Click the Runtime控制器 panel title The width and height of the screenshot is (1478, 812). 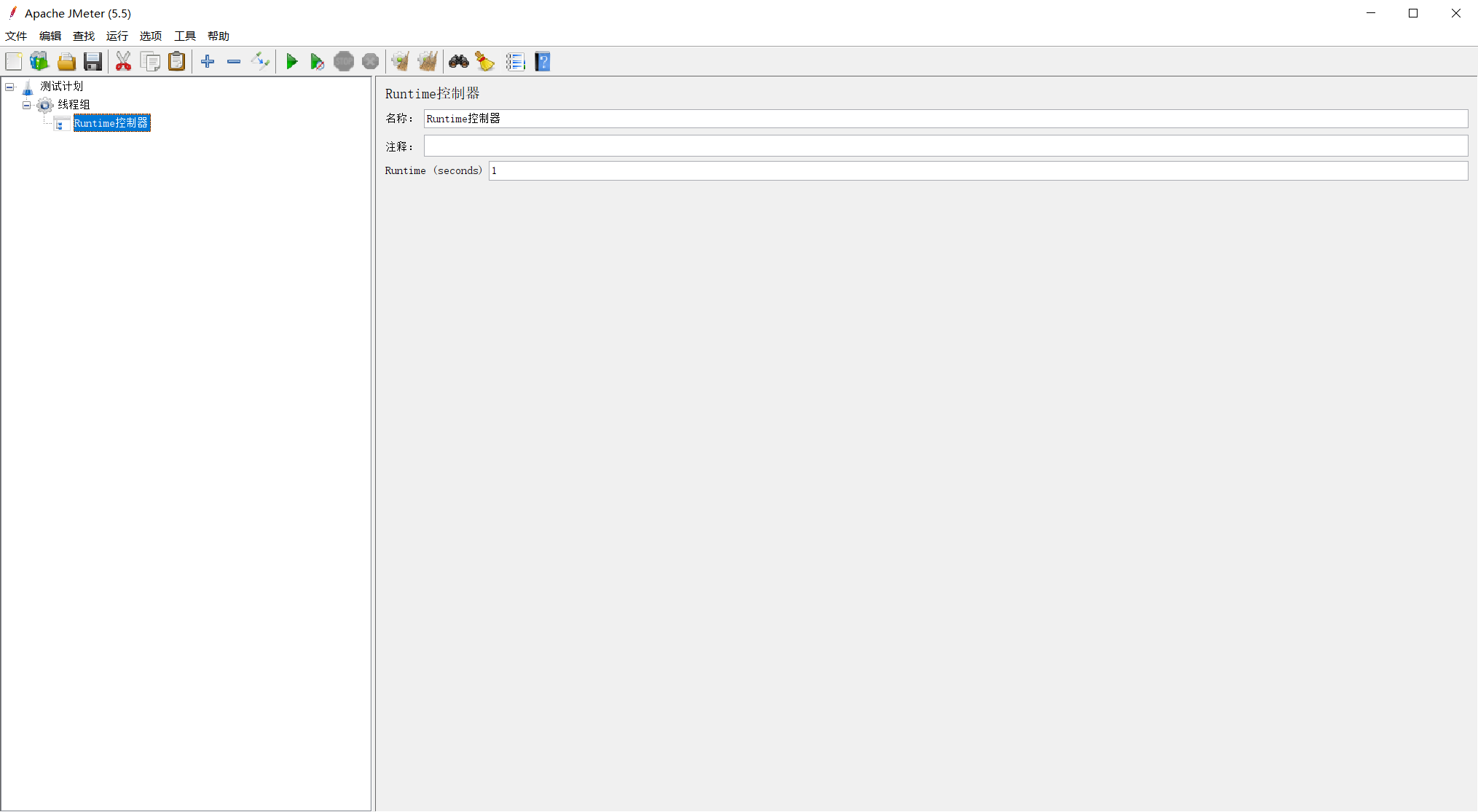(433, 94)
